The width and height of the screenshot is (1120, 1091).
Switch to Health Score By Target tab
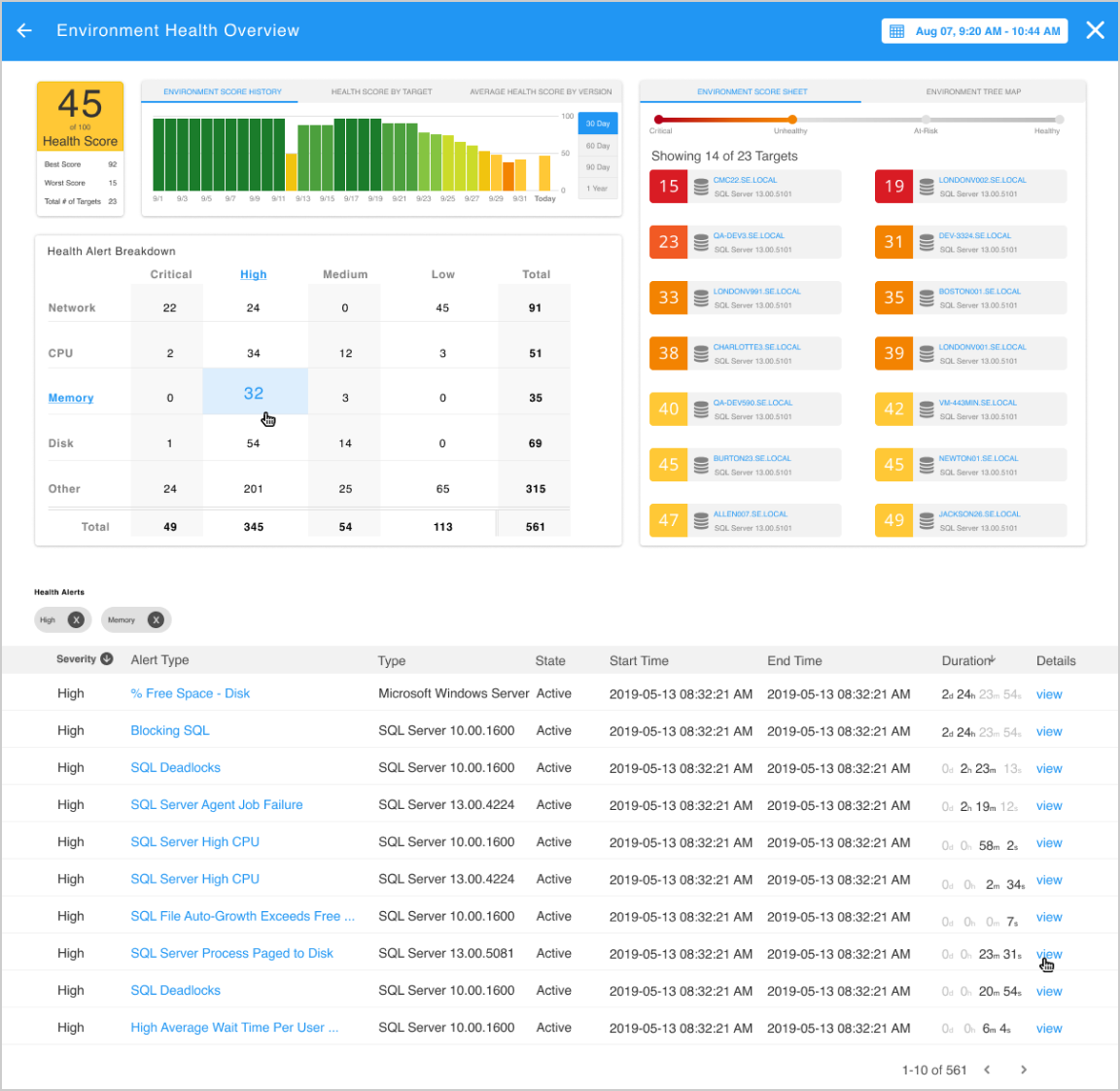[381, 92]
